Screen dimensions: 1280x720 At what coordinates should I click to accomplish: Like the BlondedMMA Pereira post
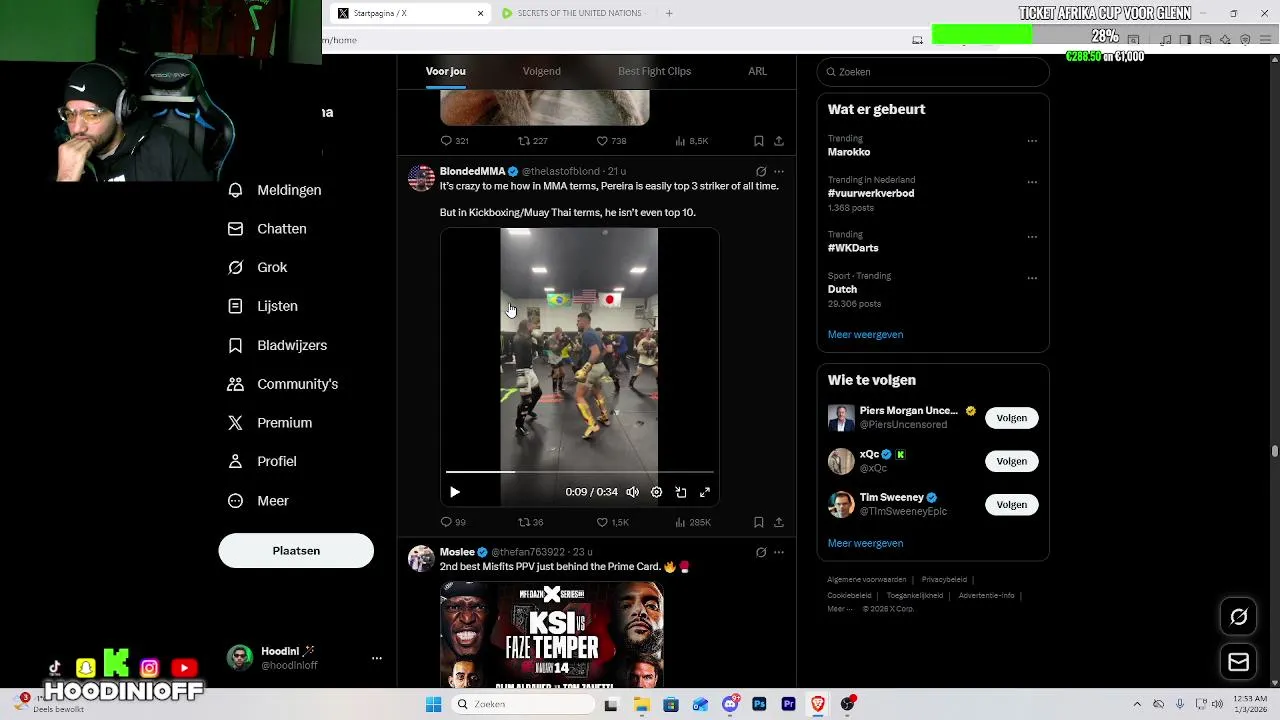612,522
